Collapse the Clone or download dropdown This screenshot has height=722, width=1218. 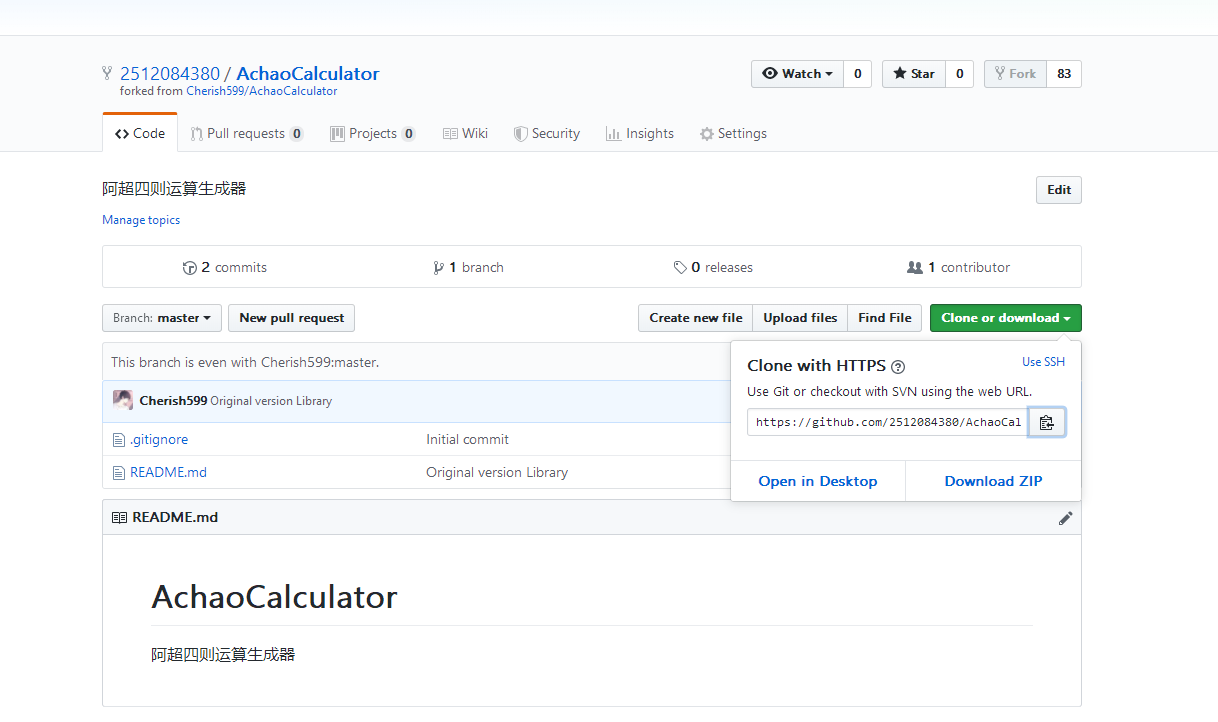tap(1005, 318)
